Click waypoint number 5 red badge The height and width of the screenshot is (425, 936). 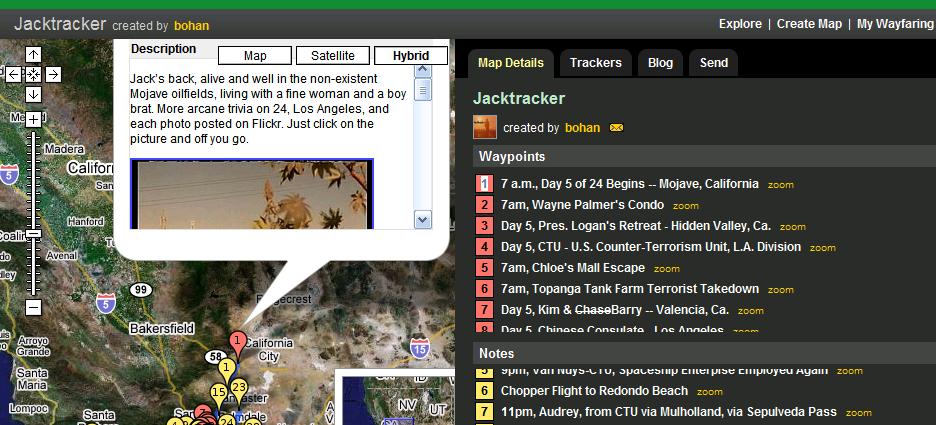coord(485,267)
